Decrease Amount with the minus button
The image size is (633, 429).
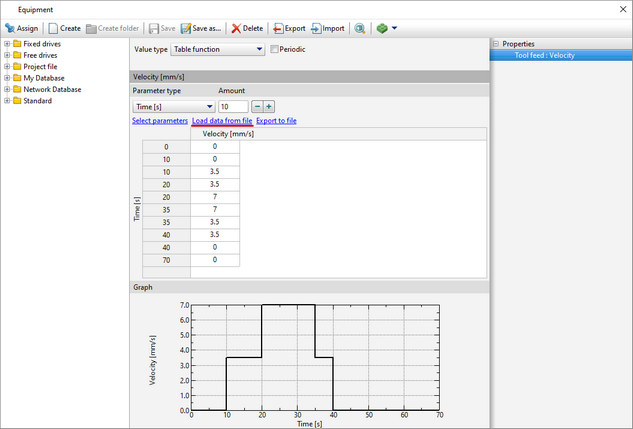pyautogui.click(x=257, y=106)
